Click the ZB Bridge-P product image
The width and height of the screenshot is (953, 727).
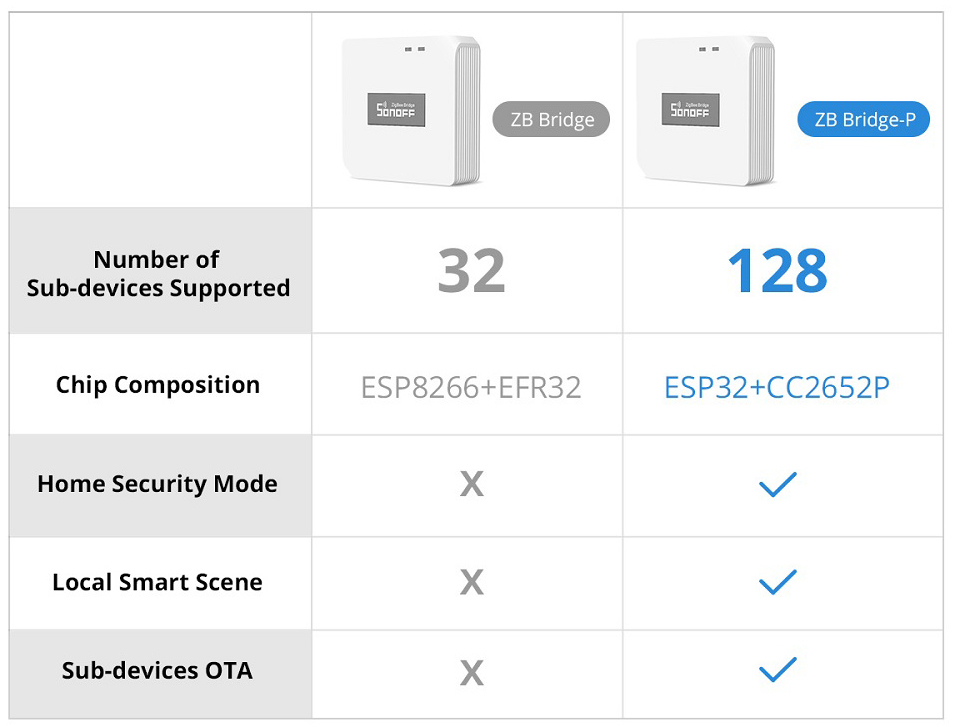706,110
